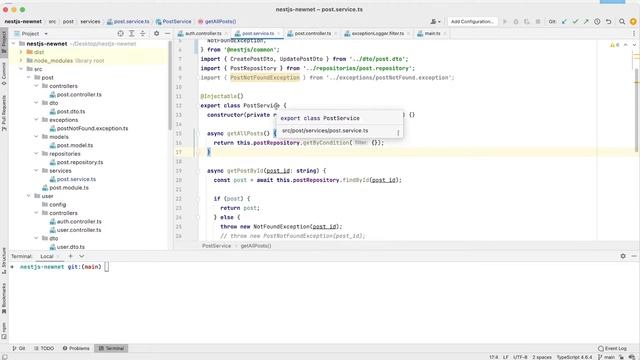Click 2 spaces indent setting
Screen dimensions: 640x360
[x=542, y=357]
